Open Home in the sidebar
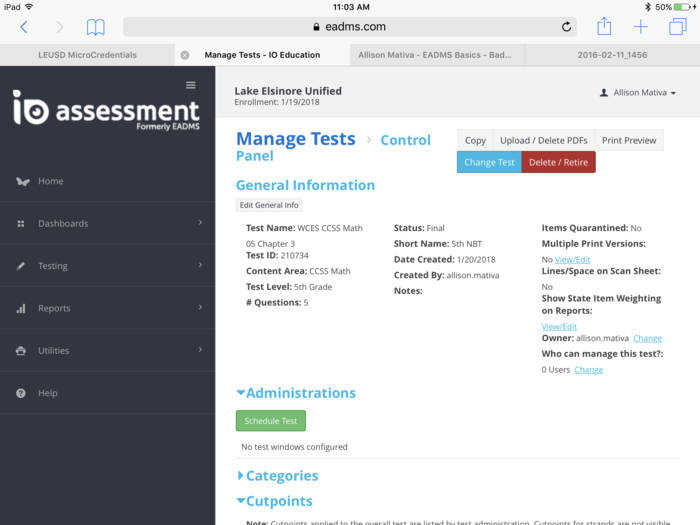Viewport: 700px width, 525px height. [x=50, y=181]
